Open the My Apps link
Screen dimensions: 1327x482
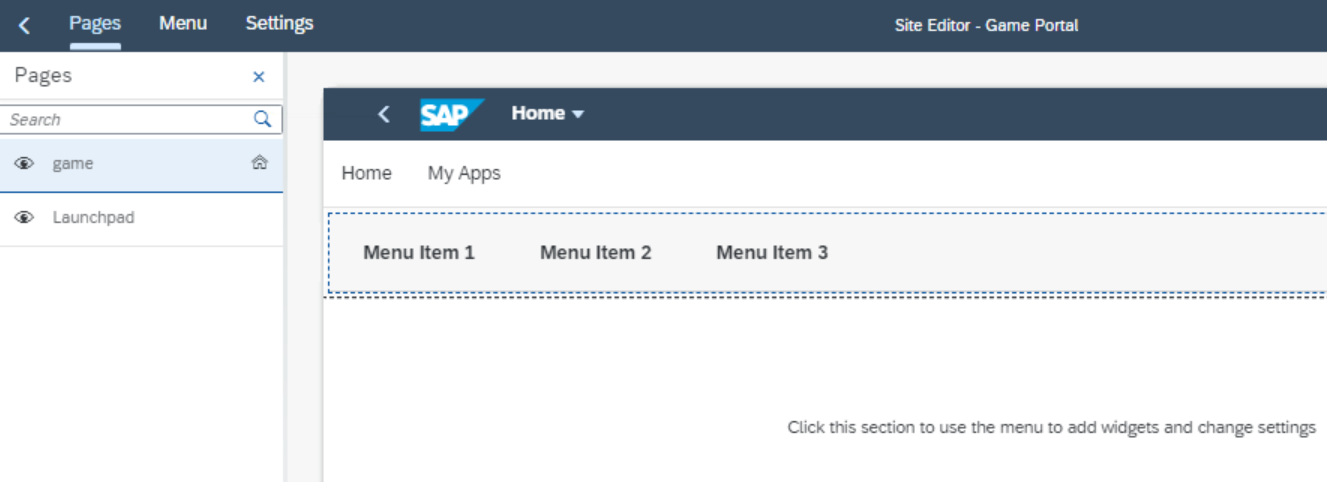click(464, 173)
